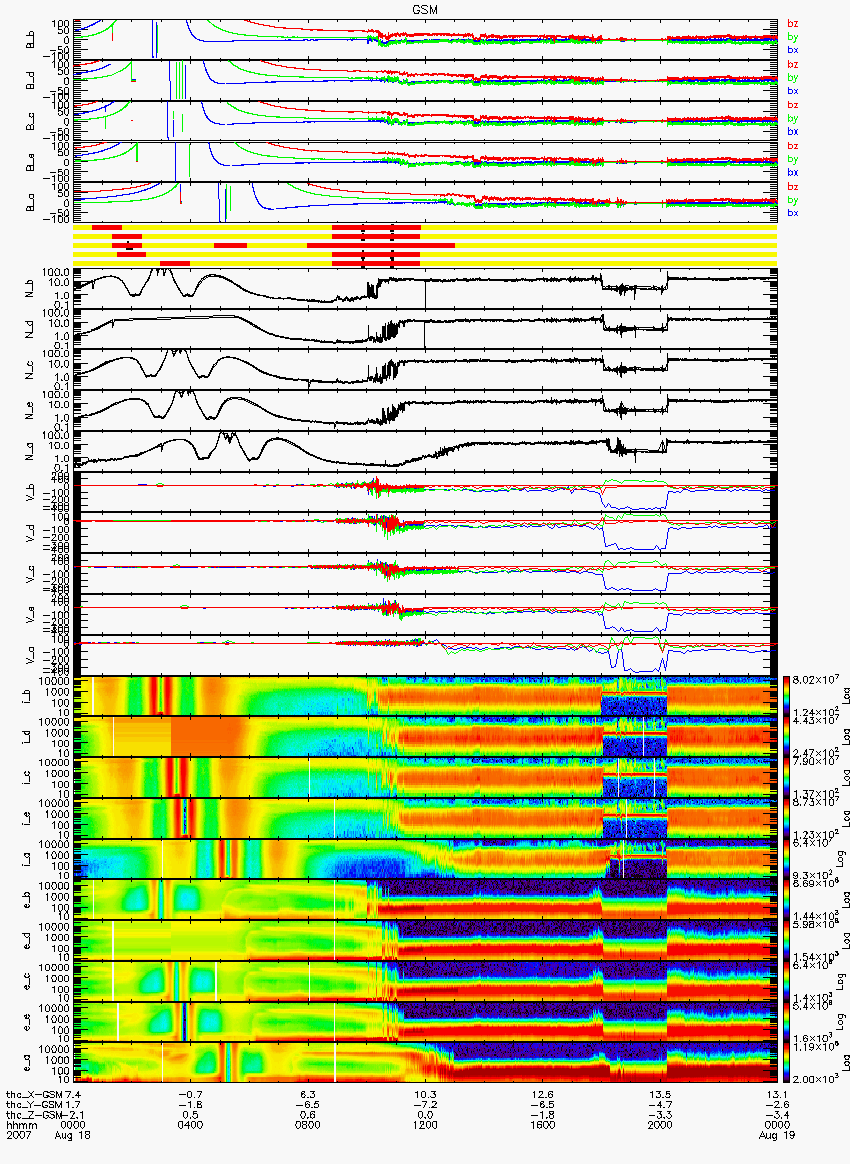The width and height of the screenshot is (850, 1164).
Task: Select the Y-GSM value -7.2
Action: (425, 1105)
